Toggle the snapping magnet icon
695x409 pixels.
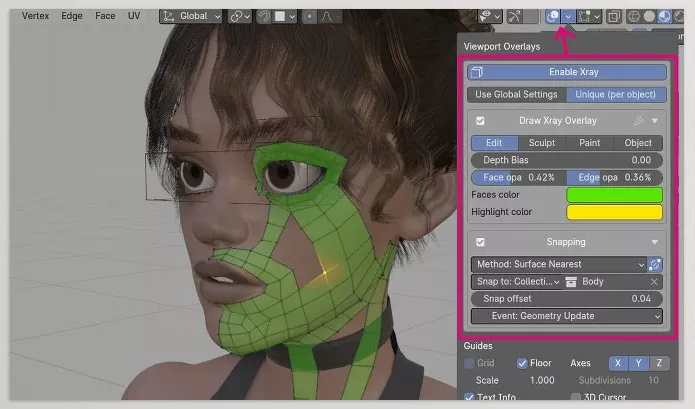click(264, 17)
